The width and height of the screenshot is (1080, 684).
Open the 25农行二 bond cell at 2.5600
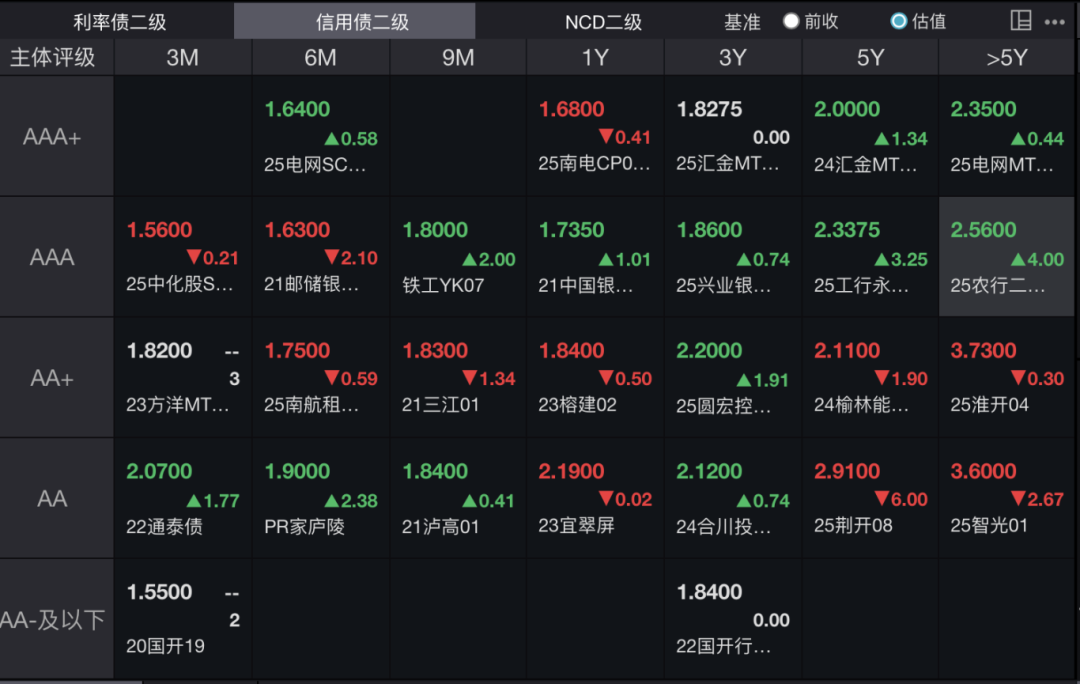click(1007, 258)
